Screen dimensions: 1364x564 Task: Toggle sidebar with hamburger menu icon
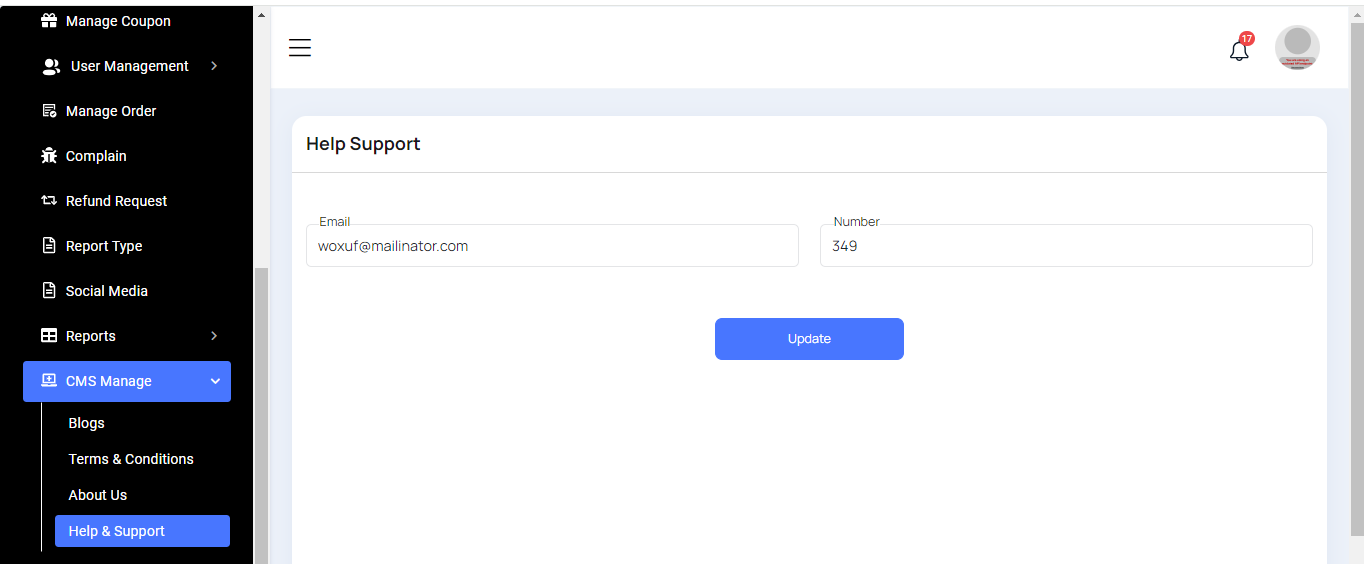point(300,48)
